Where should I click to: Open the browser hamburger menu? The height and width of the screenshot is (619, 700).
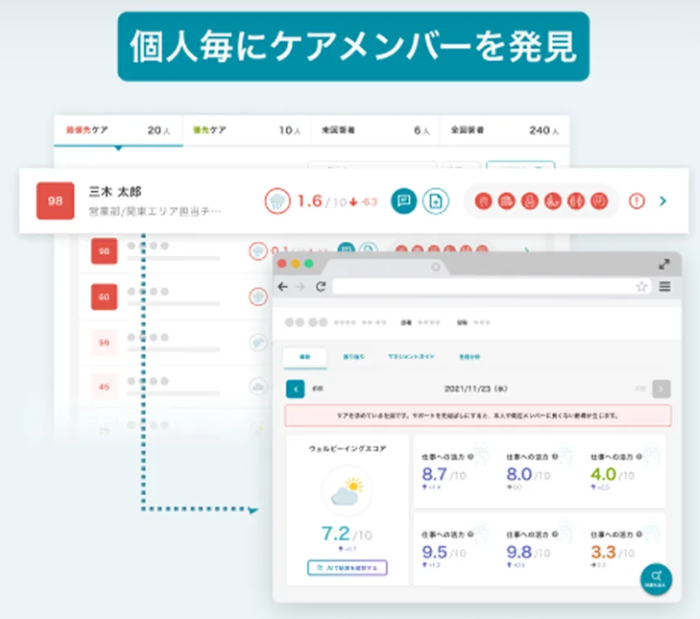pyautogui.click(x=665, y=287)
